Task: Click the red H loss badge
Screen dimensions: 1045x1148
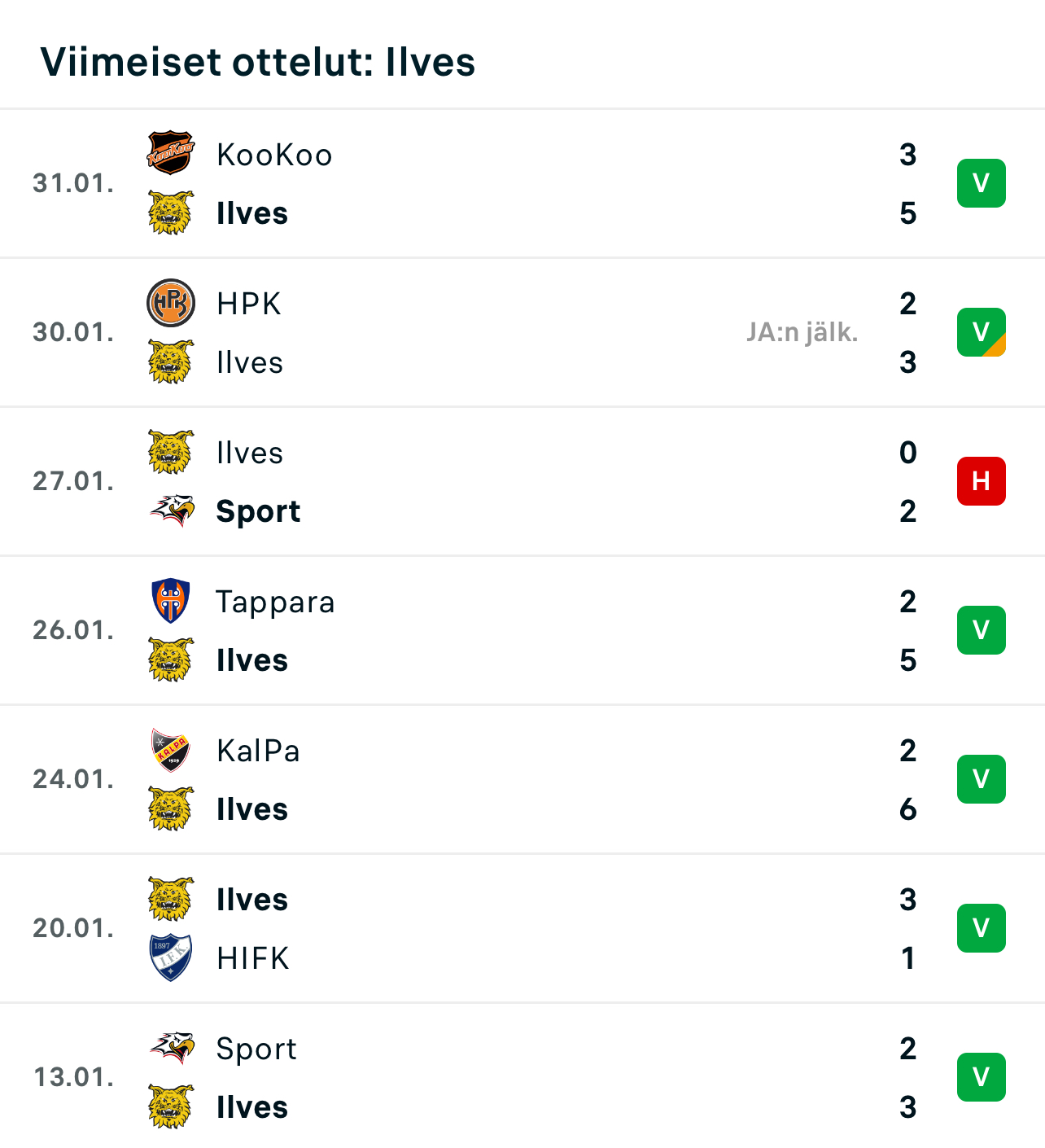Action: coord(981,481)
